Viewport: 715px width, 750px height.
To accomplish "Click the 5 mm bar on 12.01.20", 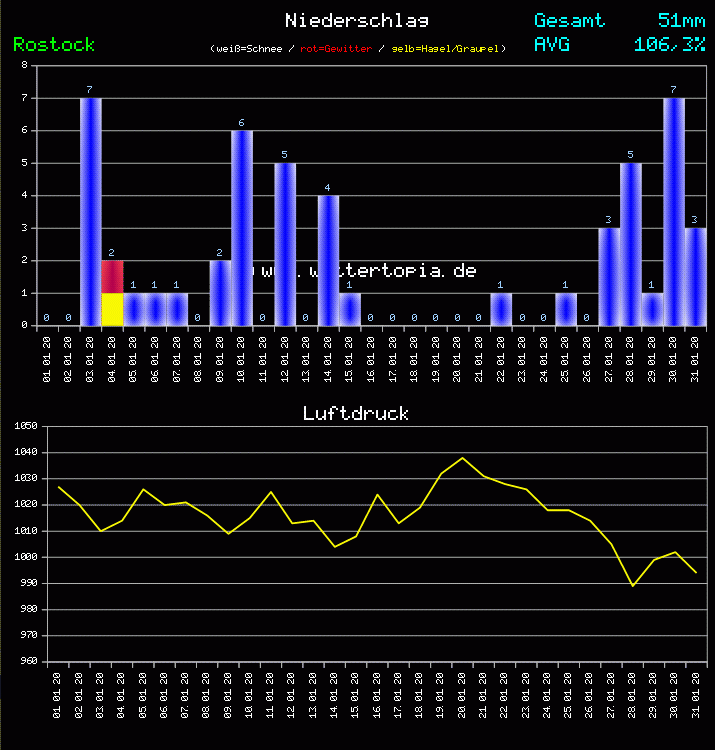I will tap(285, 244).
